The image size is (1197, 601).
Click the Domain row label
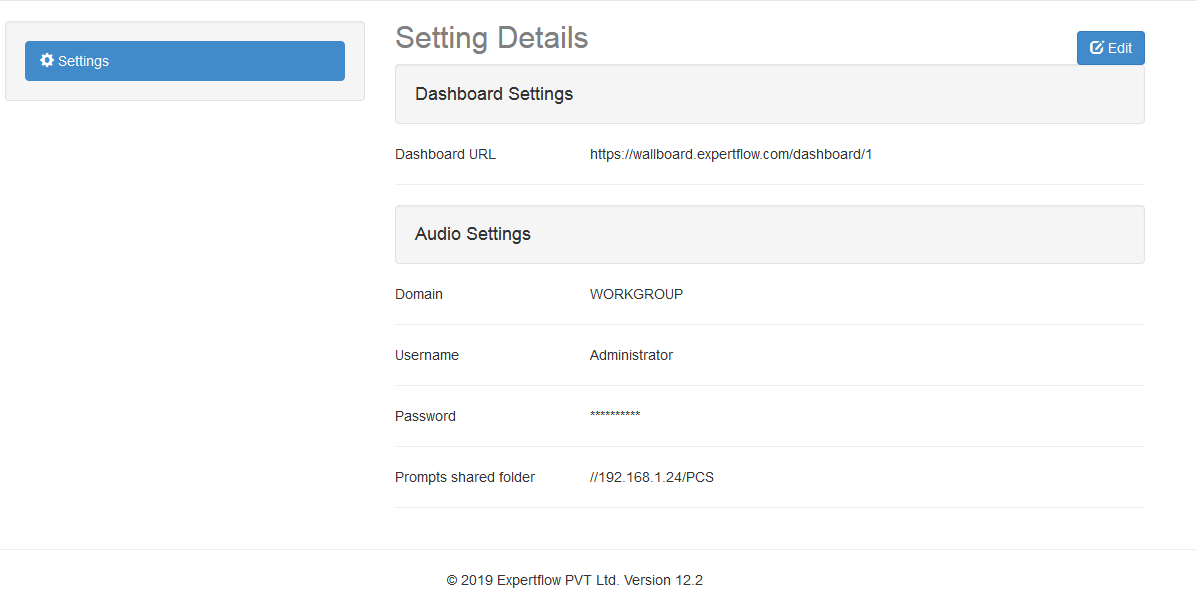419,294
